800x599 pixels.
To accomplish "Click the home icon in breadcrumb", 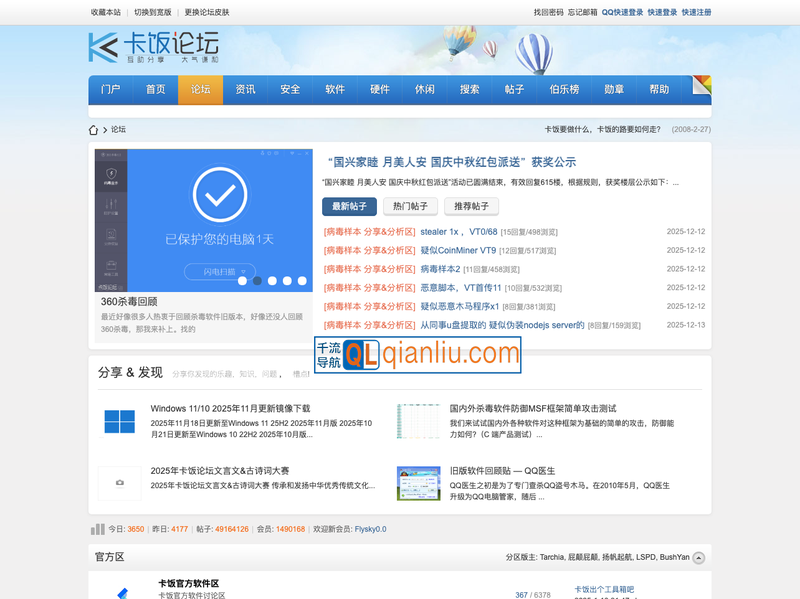I will [94, 130].
